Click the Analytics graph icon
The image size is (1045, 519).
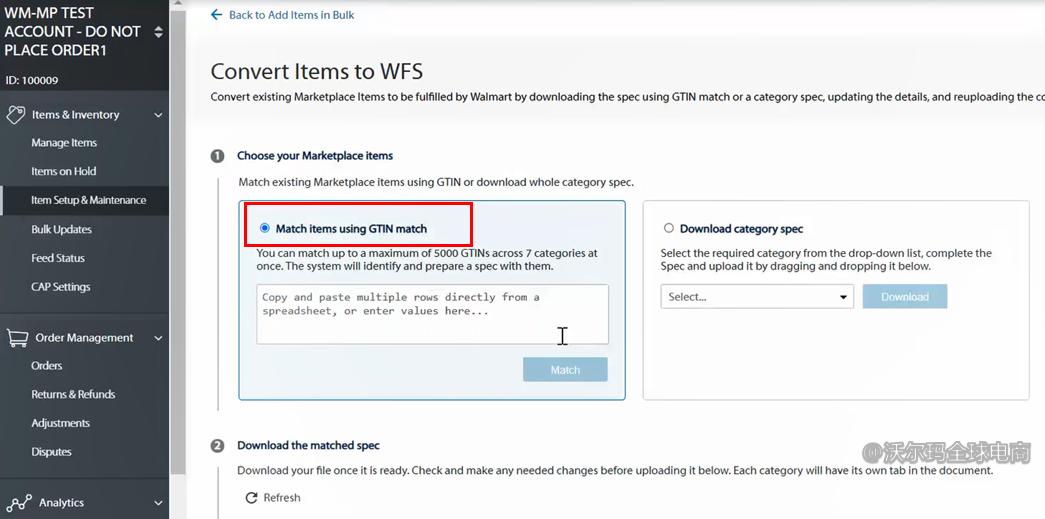(x=19, y=502)
